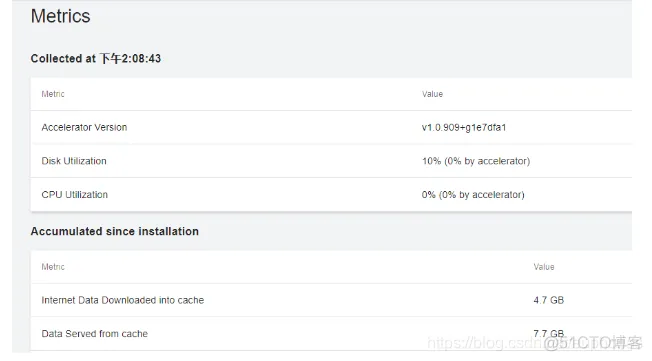Select Internet Data Downloaded into cache row
The height and width of the screenshot is (361, 652).
[x=331, y=300]
